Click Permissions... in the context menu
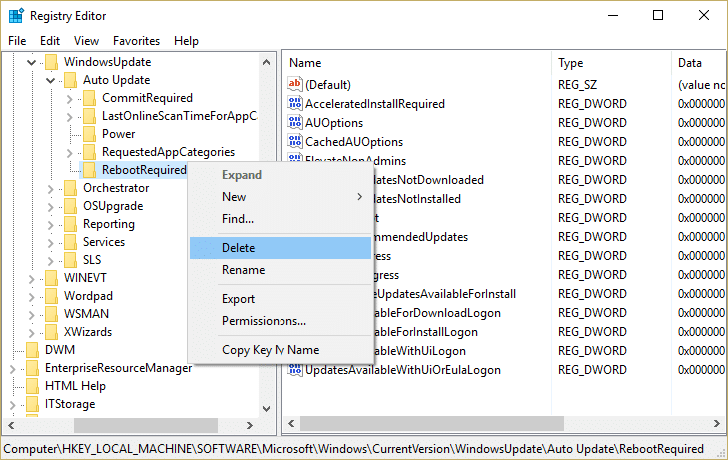 pos(264,321)
